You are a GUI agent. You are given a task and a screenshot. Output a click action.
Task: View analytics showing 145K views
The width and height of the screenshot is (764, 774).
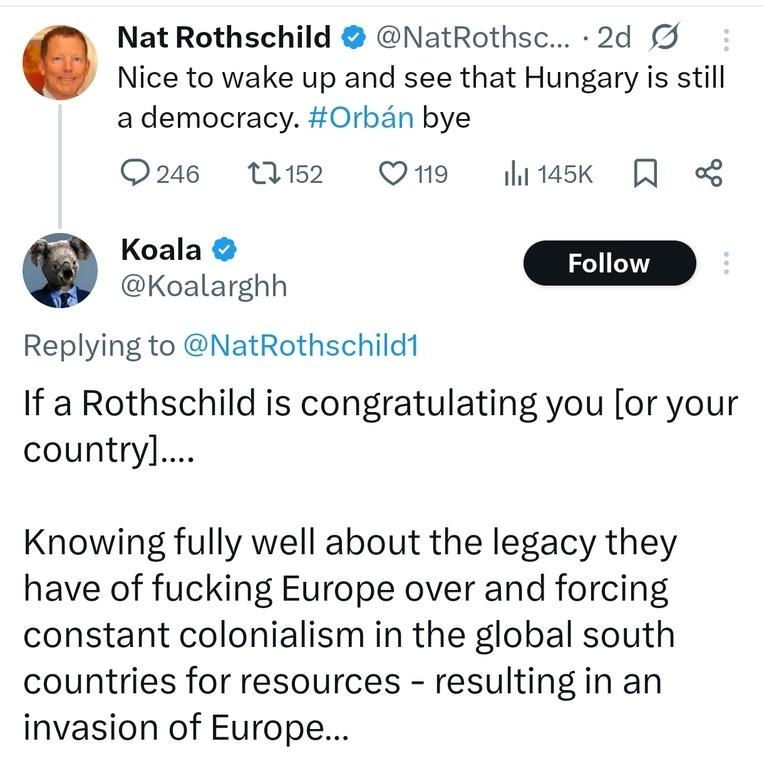(x=516, y=174)
